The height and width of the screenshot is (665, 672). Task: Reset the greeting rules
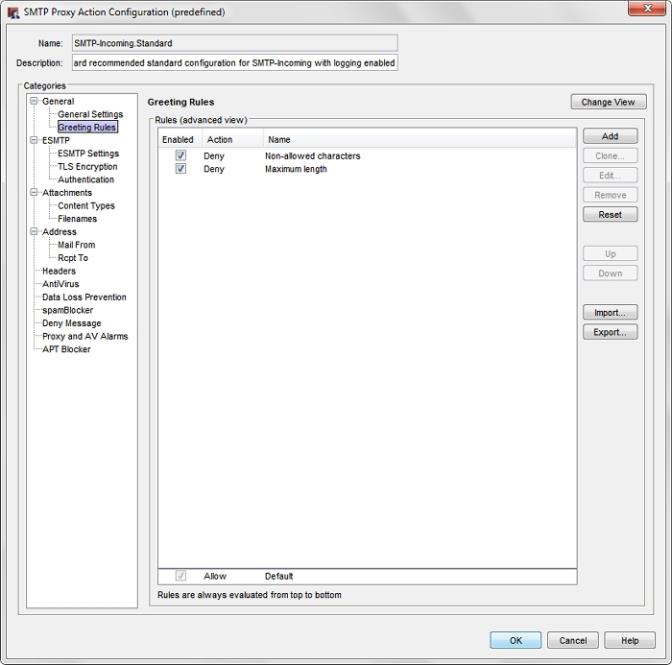(x=610, y=214)
